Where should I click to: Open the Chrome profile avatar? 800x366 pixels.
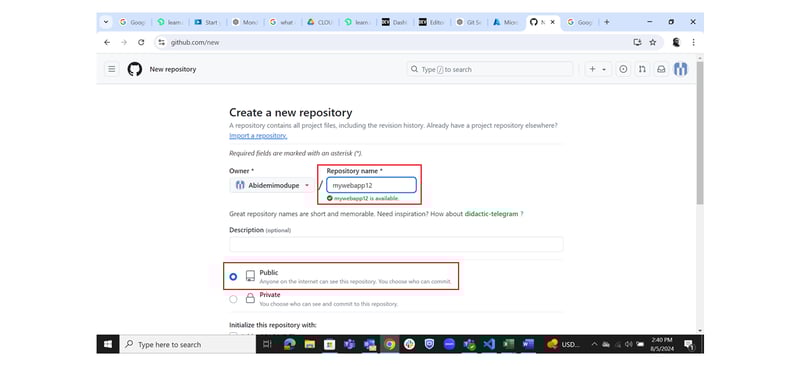677,42
